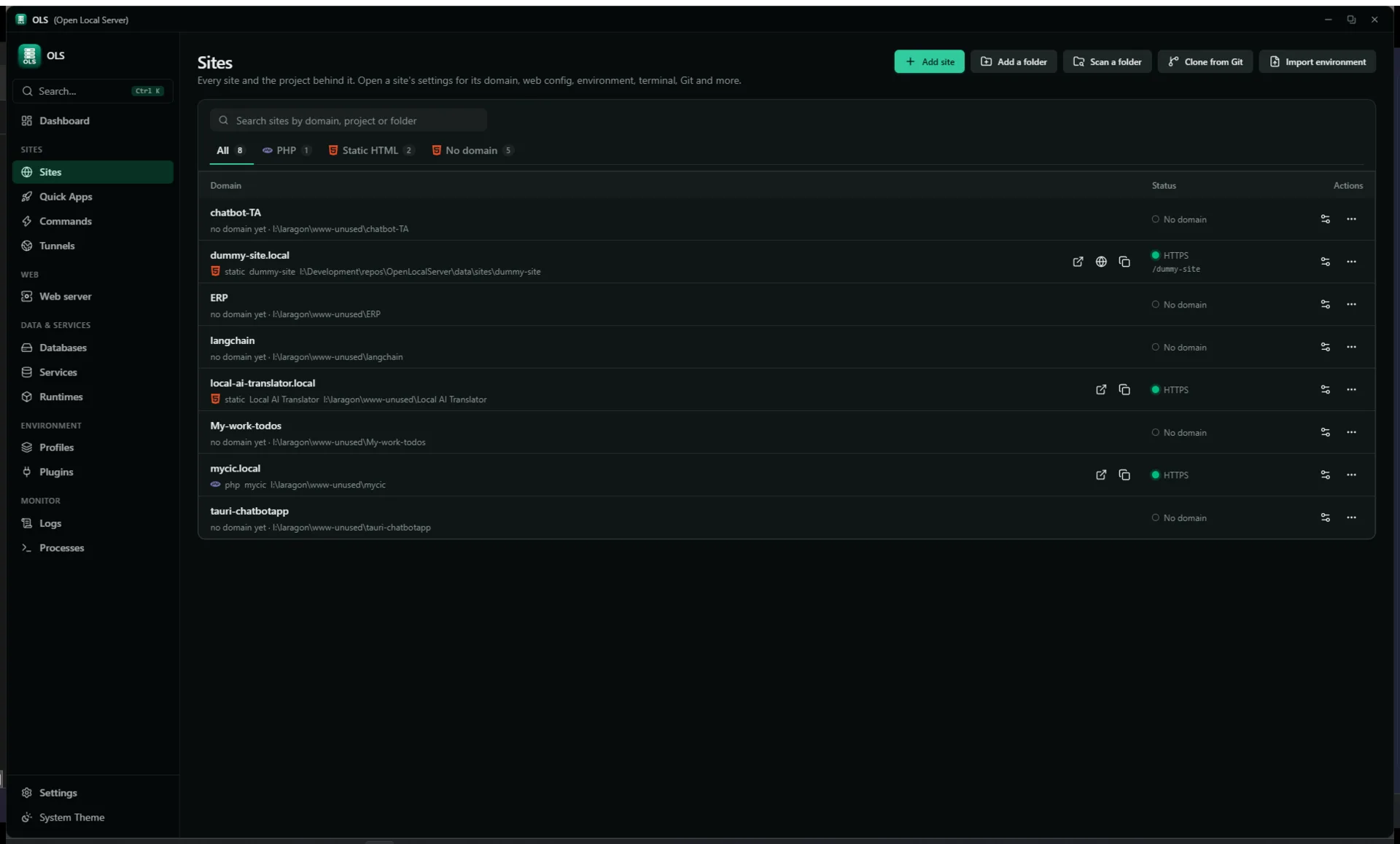The height and width of the screenshot is (844, 1400).
Task: Open Settings at the sidebar bottom
Action: point(93,793)
